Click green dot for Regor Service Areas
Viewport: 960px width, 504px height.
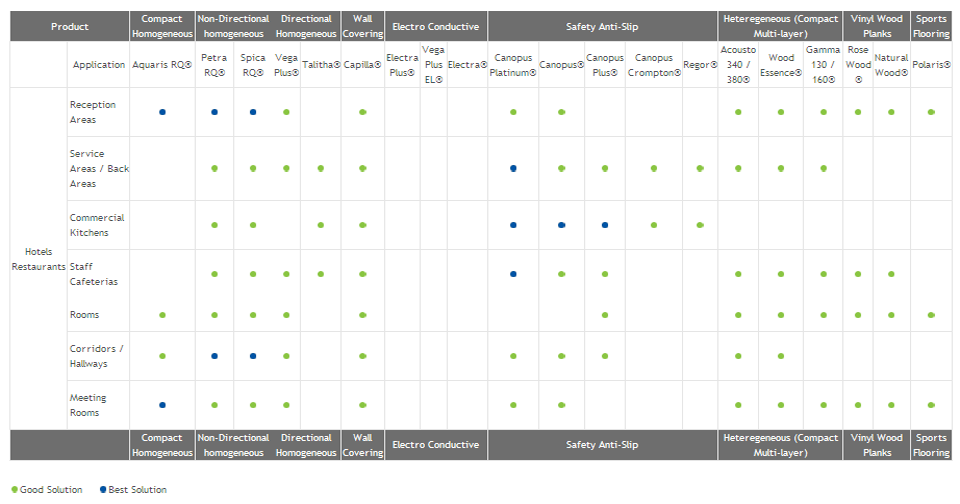[700, 168]
